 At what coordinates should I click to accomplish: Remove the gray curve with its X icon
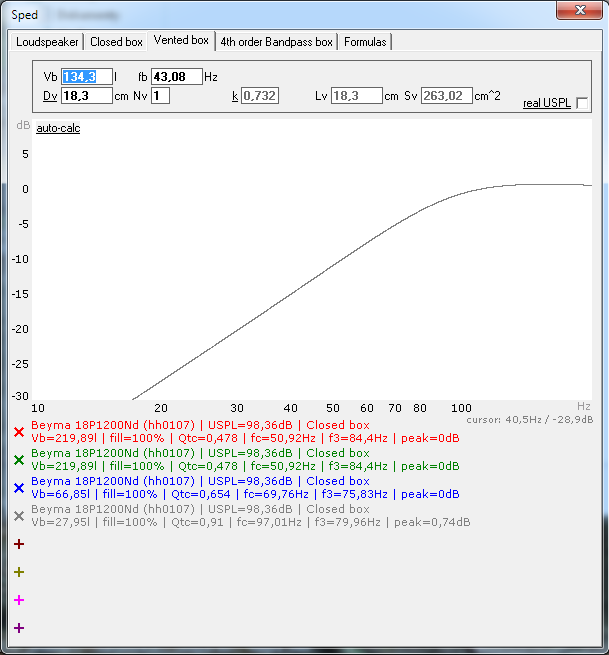(x=19, y=515)
